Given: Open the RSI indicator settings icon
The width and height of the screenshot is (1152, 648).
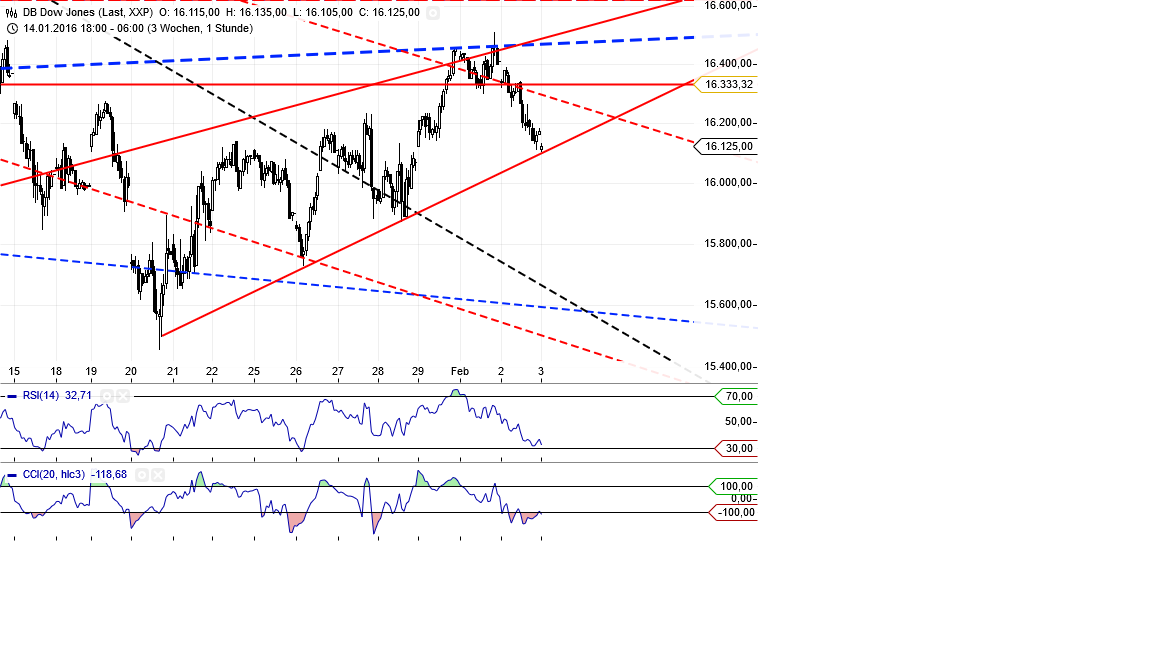Looking at the screenshot, I should [x=107, y=396].
